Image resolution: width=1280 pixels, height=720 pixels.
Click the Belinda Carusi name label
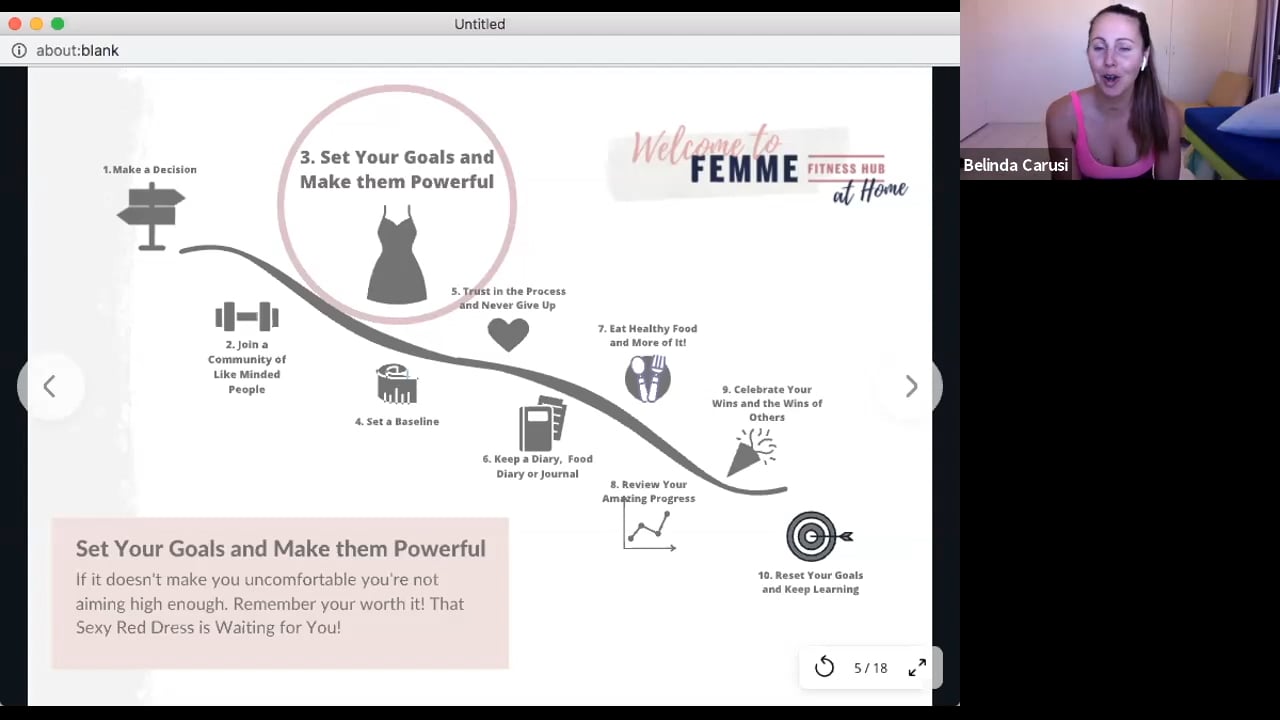click(x=1015, y=166)
